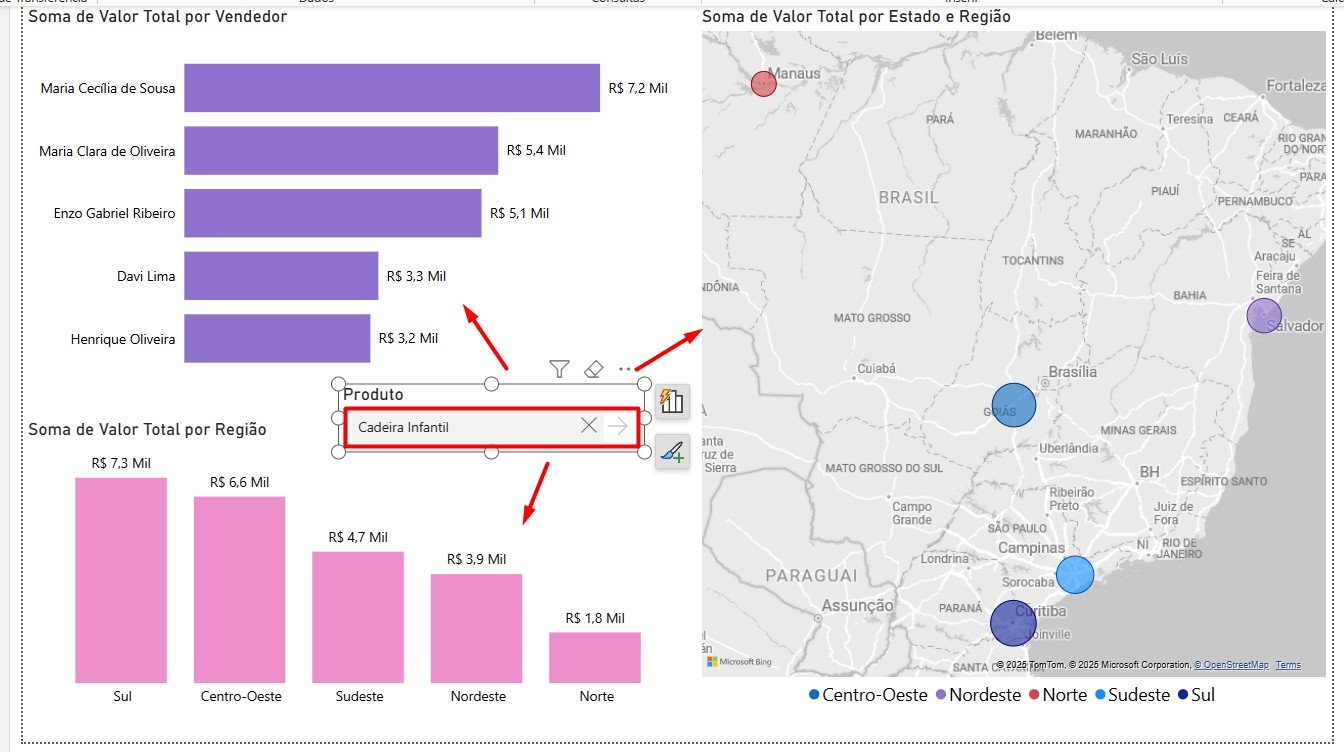The image size is (1344, 752).
Task: Click the blue bubble over Goiás
Action: click(1013, 405)
